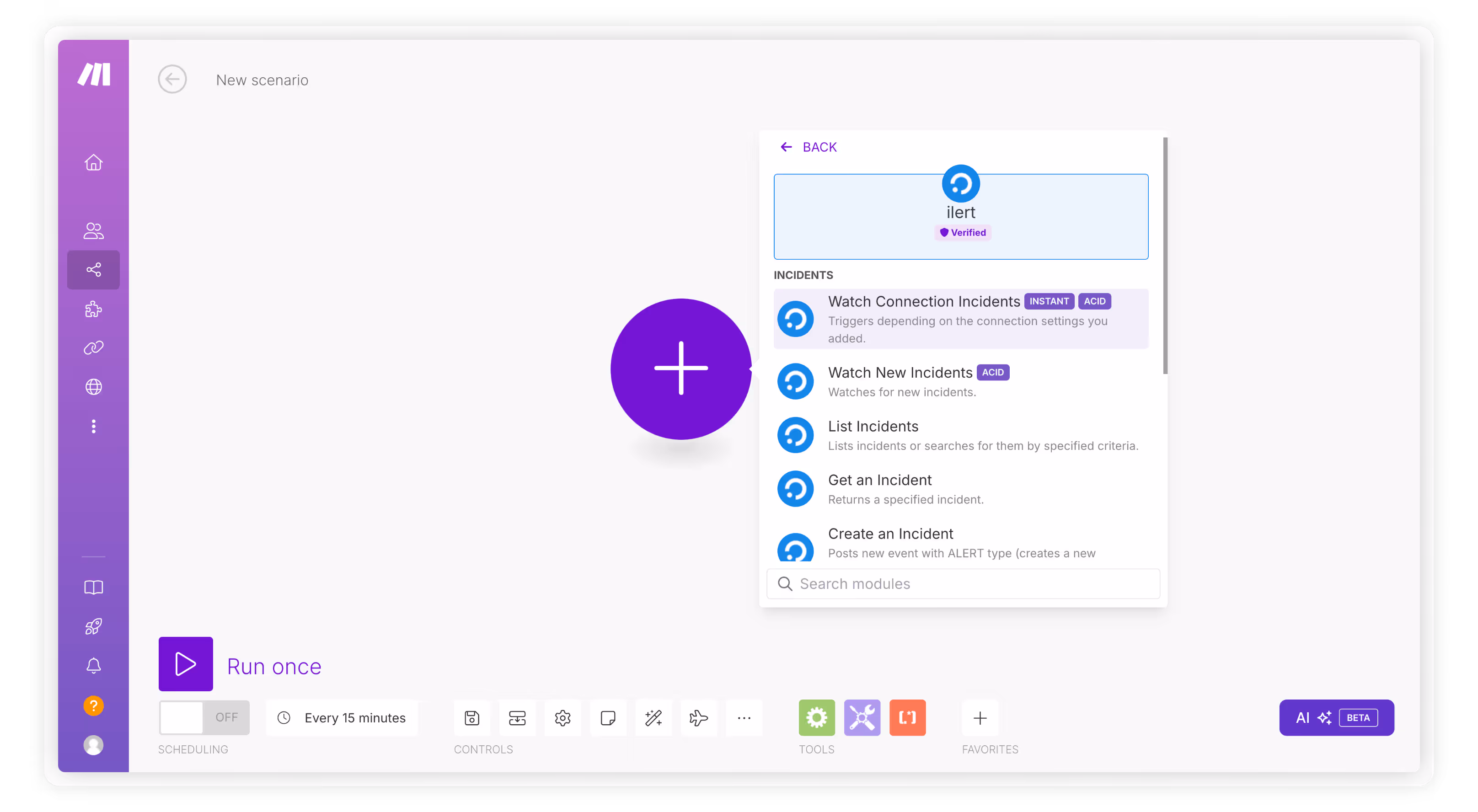Click the auto-align magic wand icon
Screen dimensions: 1478x812
click(653, 717)
